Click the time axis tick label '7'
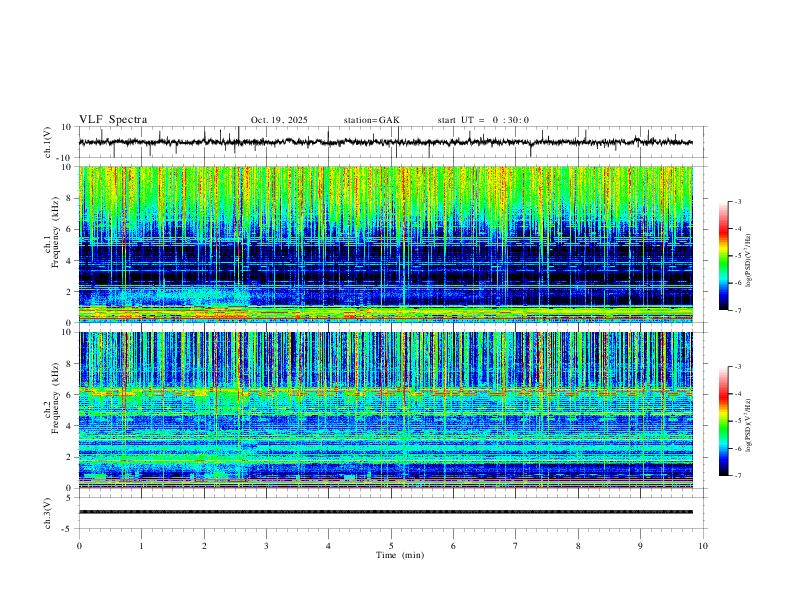 tap(516, 546)
